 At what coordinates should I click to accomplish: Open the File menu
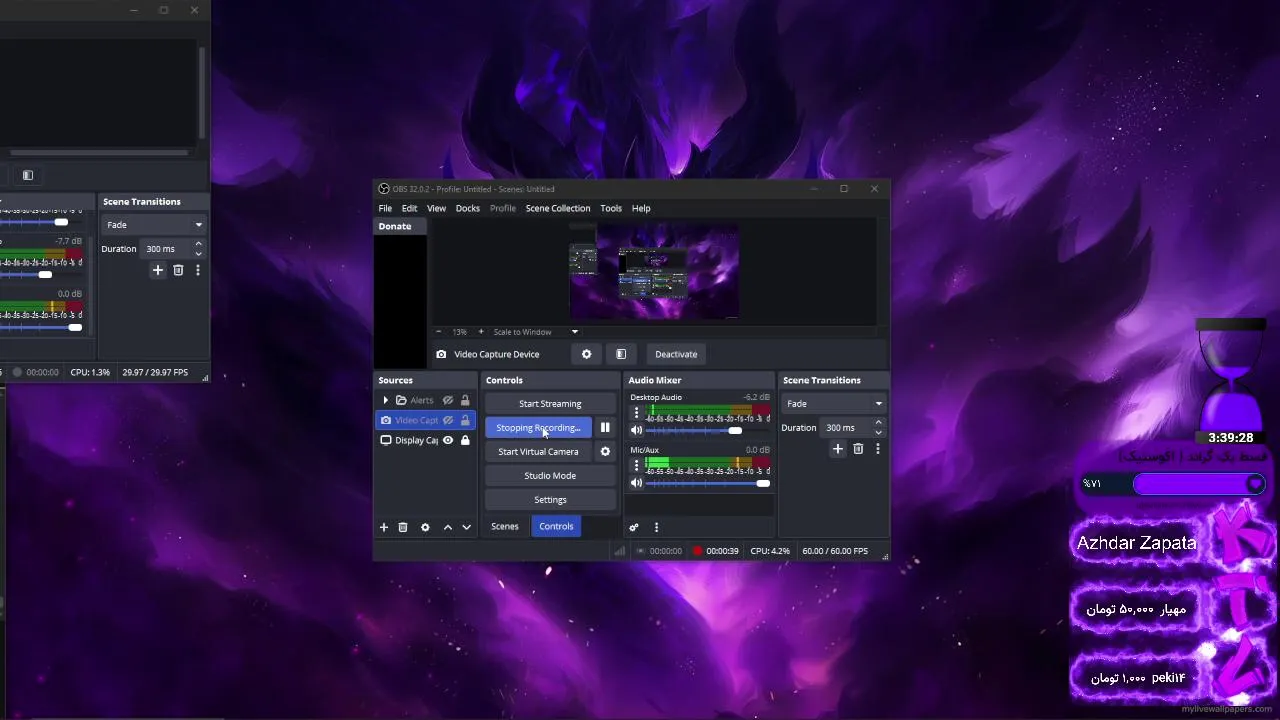tap(385, 208)
